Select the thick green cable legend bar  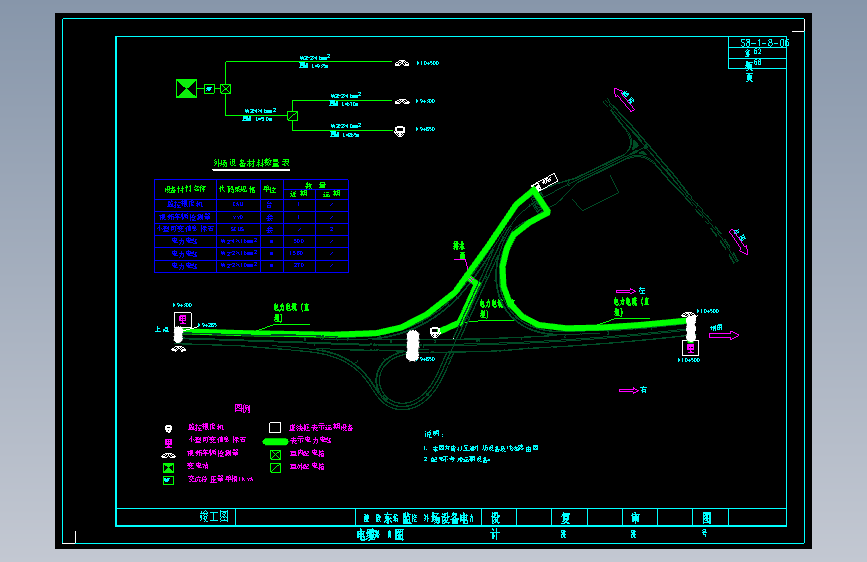[275, 441]
